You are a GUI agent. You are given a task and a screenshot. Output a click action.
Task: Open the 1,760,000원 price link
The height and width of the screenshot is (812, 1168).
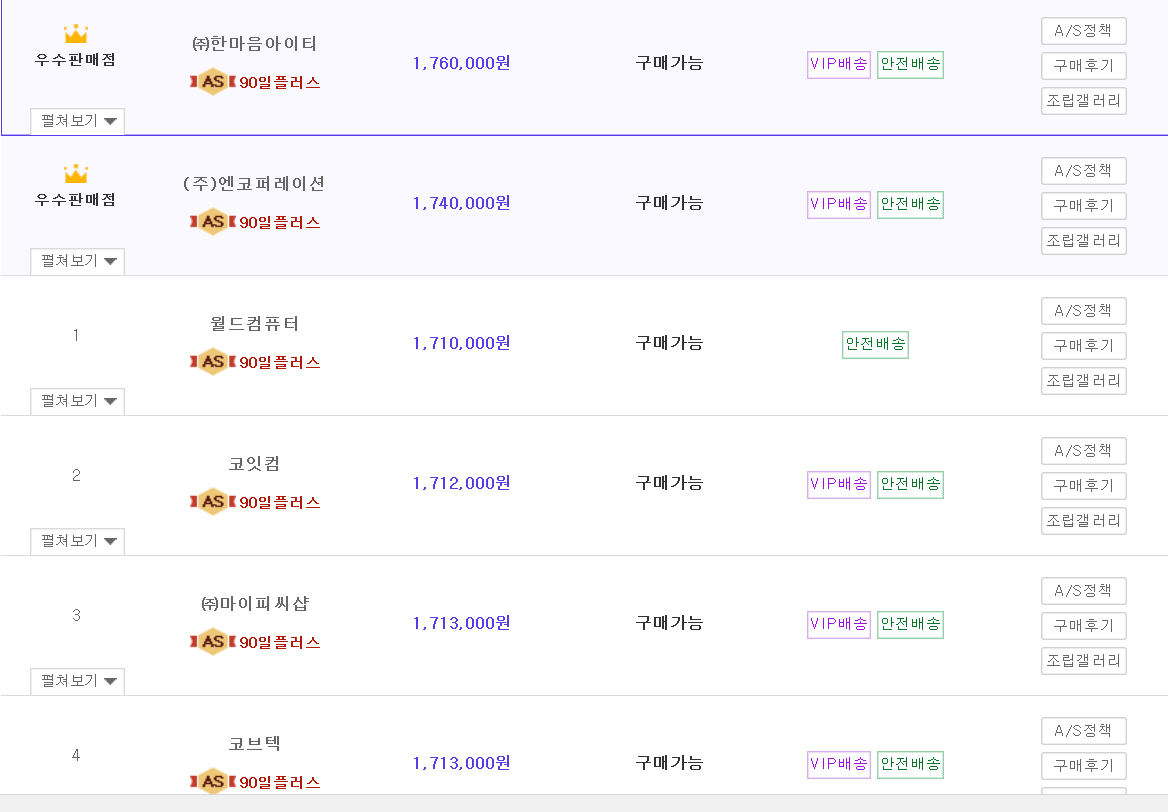coord(461,63)
